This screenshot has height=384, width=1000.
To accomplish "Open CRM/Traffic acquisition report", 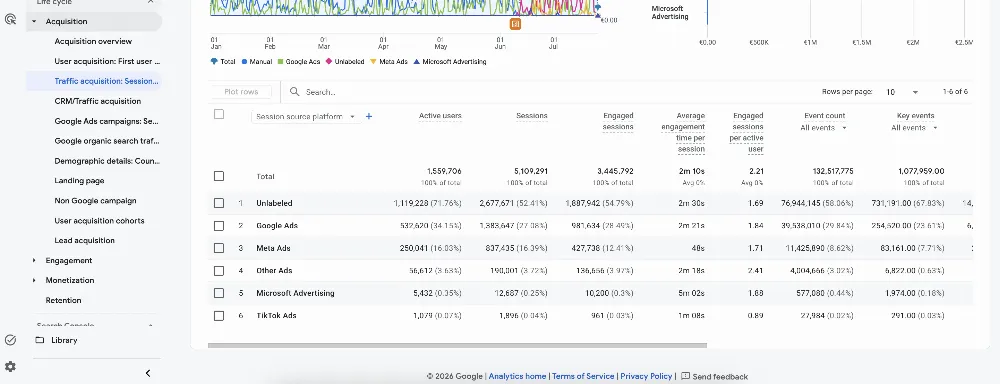I will pos(98,101).
